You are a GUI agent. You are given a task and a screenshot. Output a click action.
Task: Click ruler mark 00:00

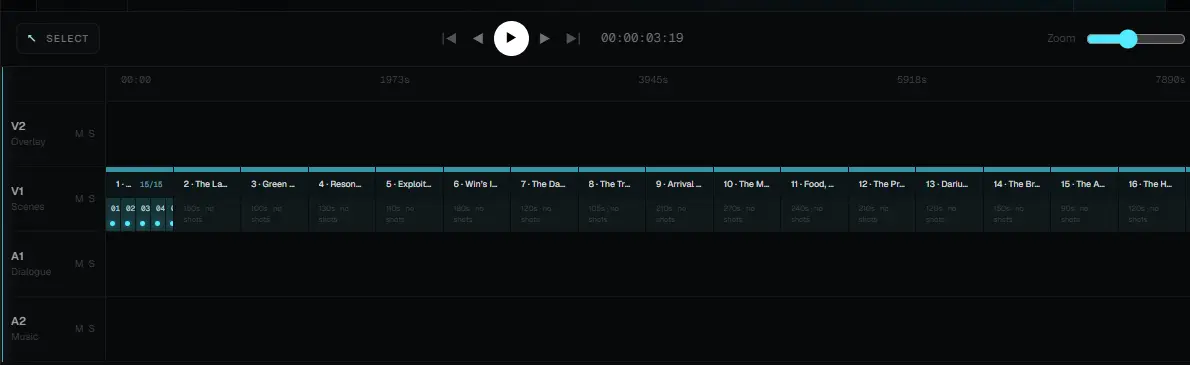point(136,80)
